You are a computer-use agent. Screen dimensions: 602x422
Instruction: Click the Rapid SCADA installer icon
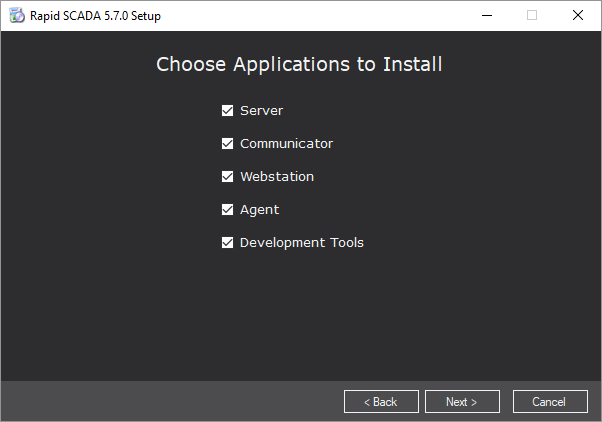(x=17, y=15)
